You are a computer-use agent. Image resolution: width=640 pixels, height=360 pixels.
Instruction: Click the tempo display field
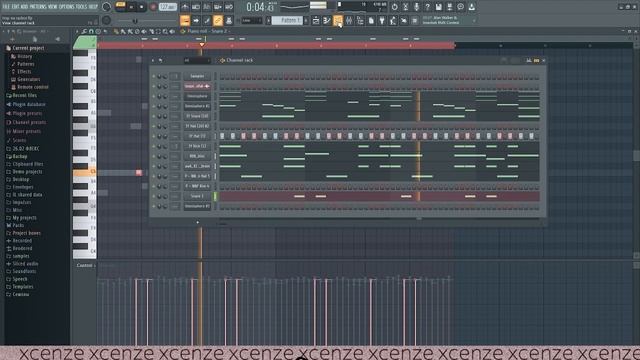pyautogui.click(x=167, y=7)
